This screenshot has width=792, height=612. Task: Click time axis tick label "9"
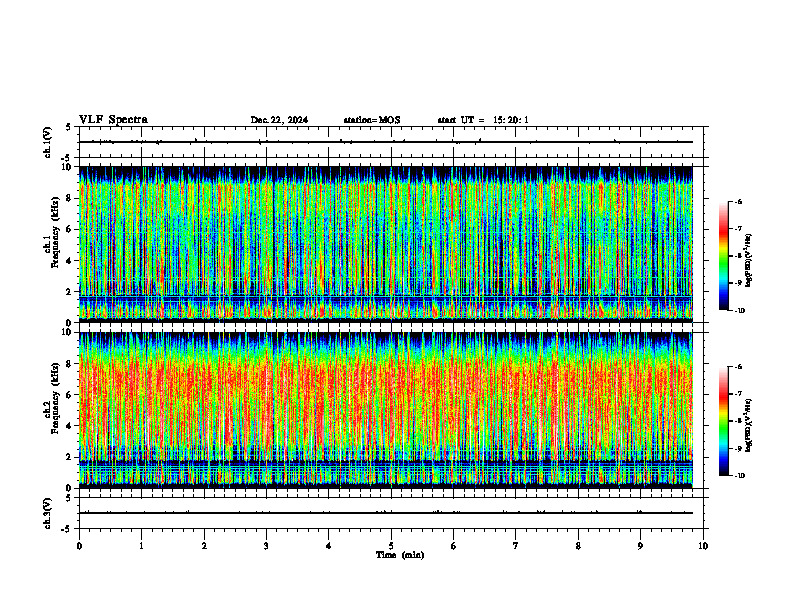point(640,546)
